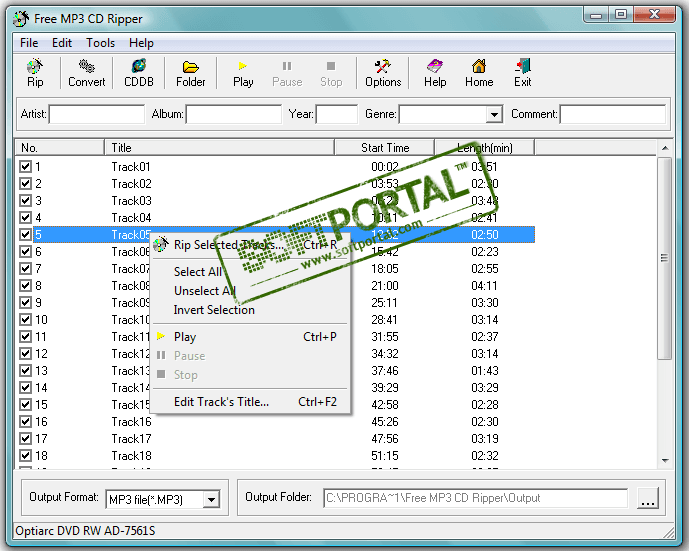Toggle the checkbox for track 15

25,405
